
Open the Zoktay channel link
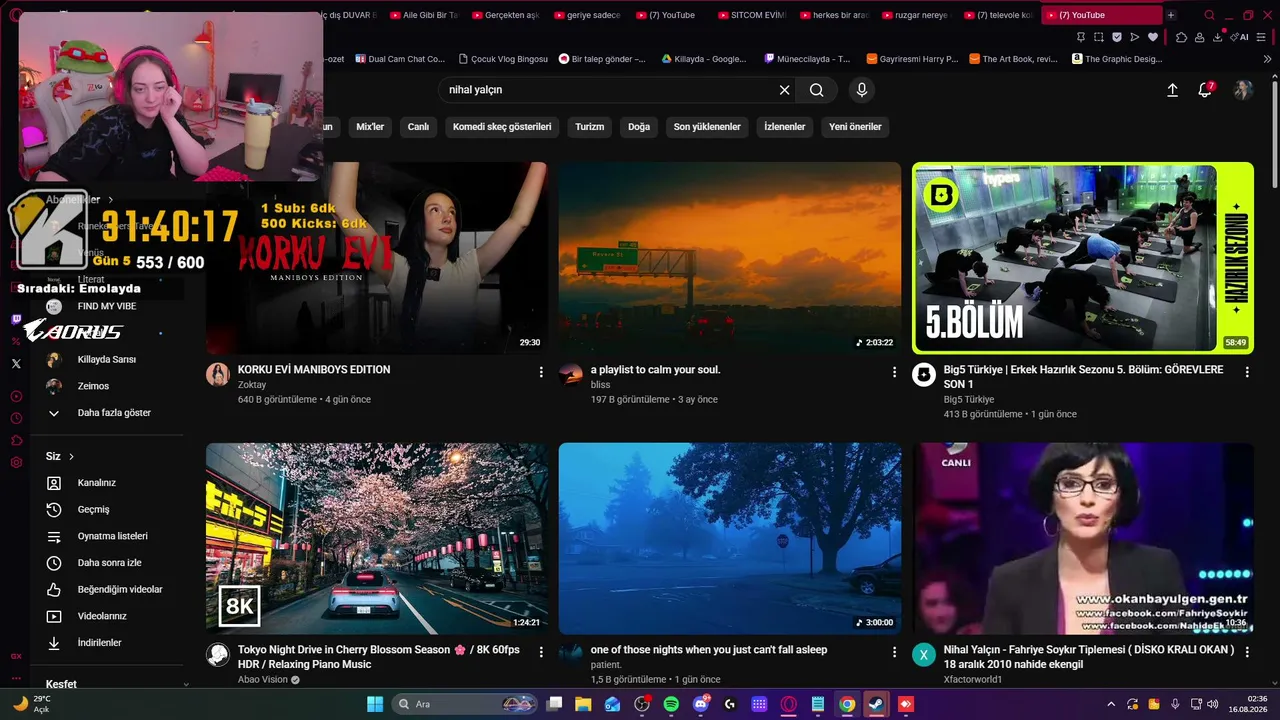[x=252, y=385]
